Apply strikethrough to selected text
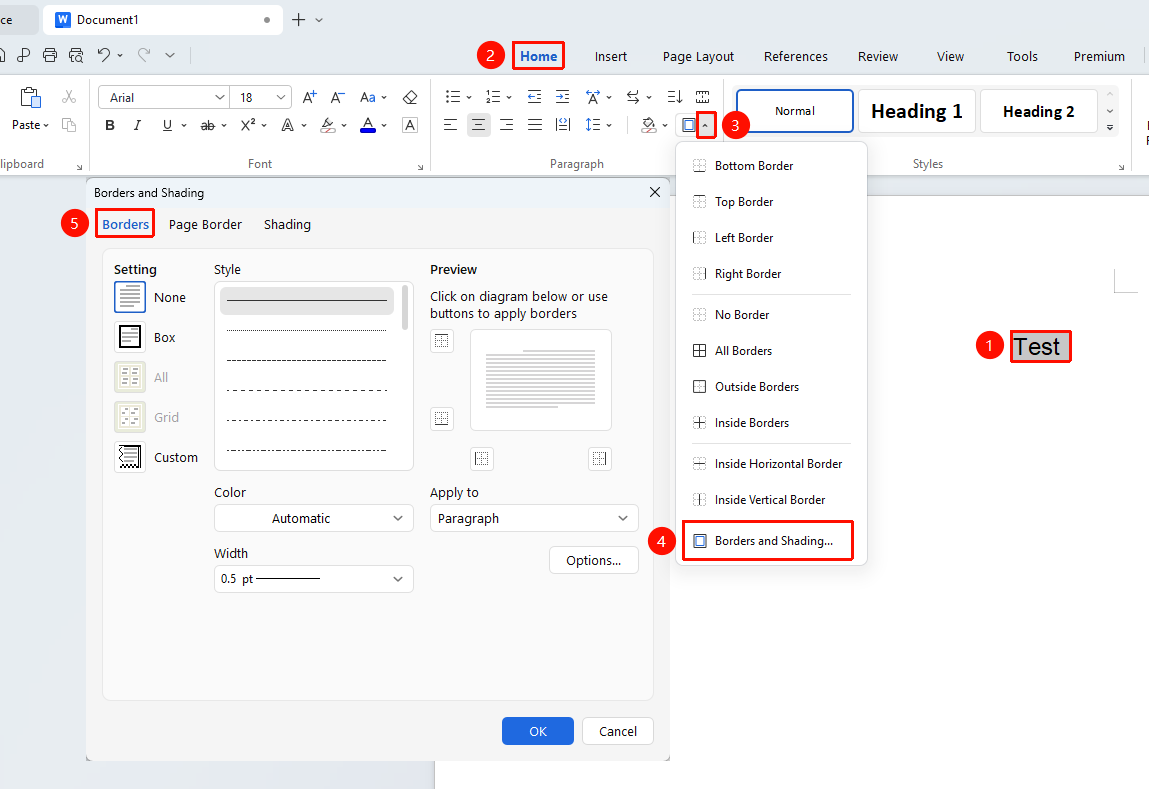Viewport: 1149px width, 789px height. 208,125
